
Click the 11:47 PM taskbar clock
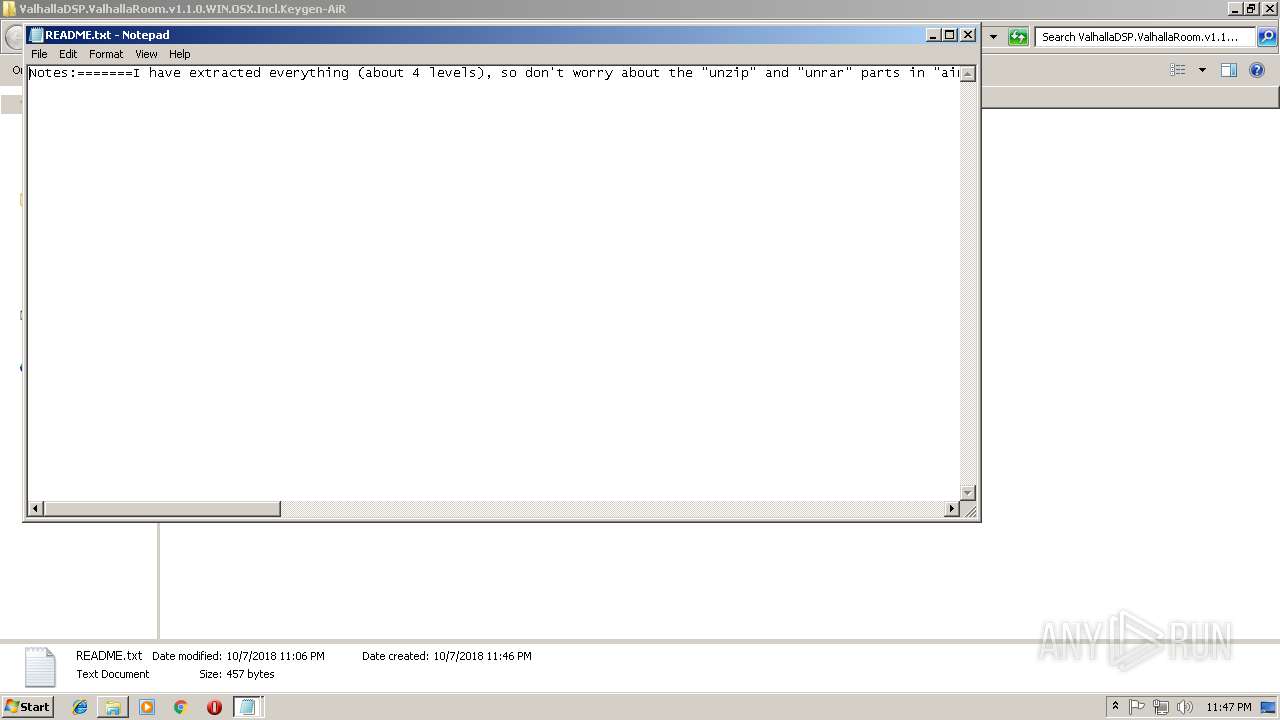(1229, 707)
